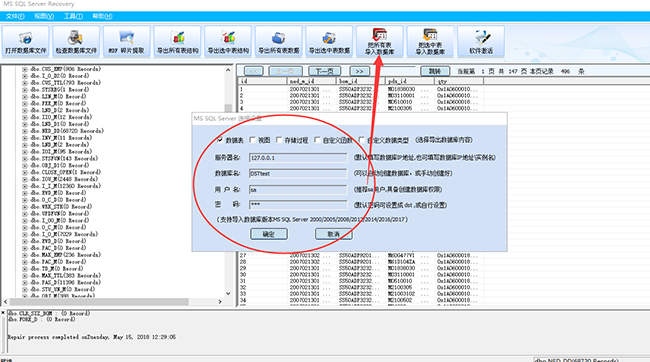Viewport: 650px width, 362px height.
Task: Focus the 服务器名 server name field
Action: (298, 158)
